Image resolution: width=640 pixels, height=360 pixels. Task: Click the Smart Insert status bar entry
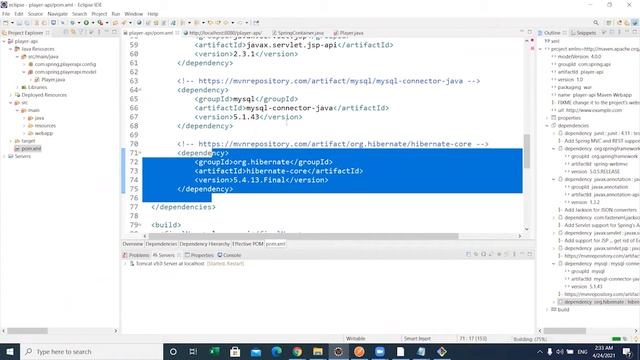[417, 339]
